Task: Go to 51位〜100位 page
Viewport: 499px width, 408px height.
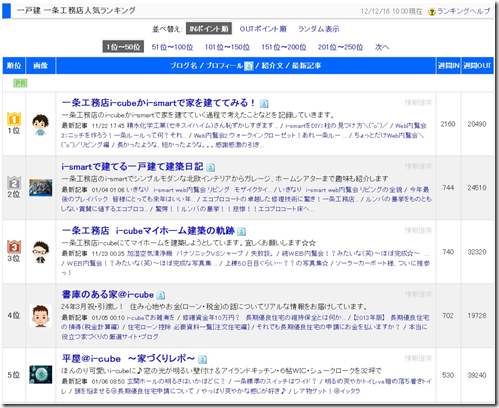Action: tap(172, 47)
